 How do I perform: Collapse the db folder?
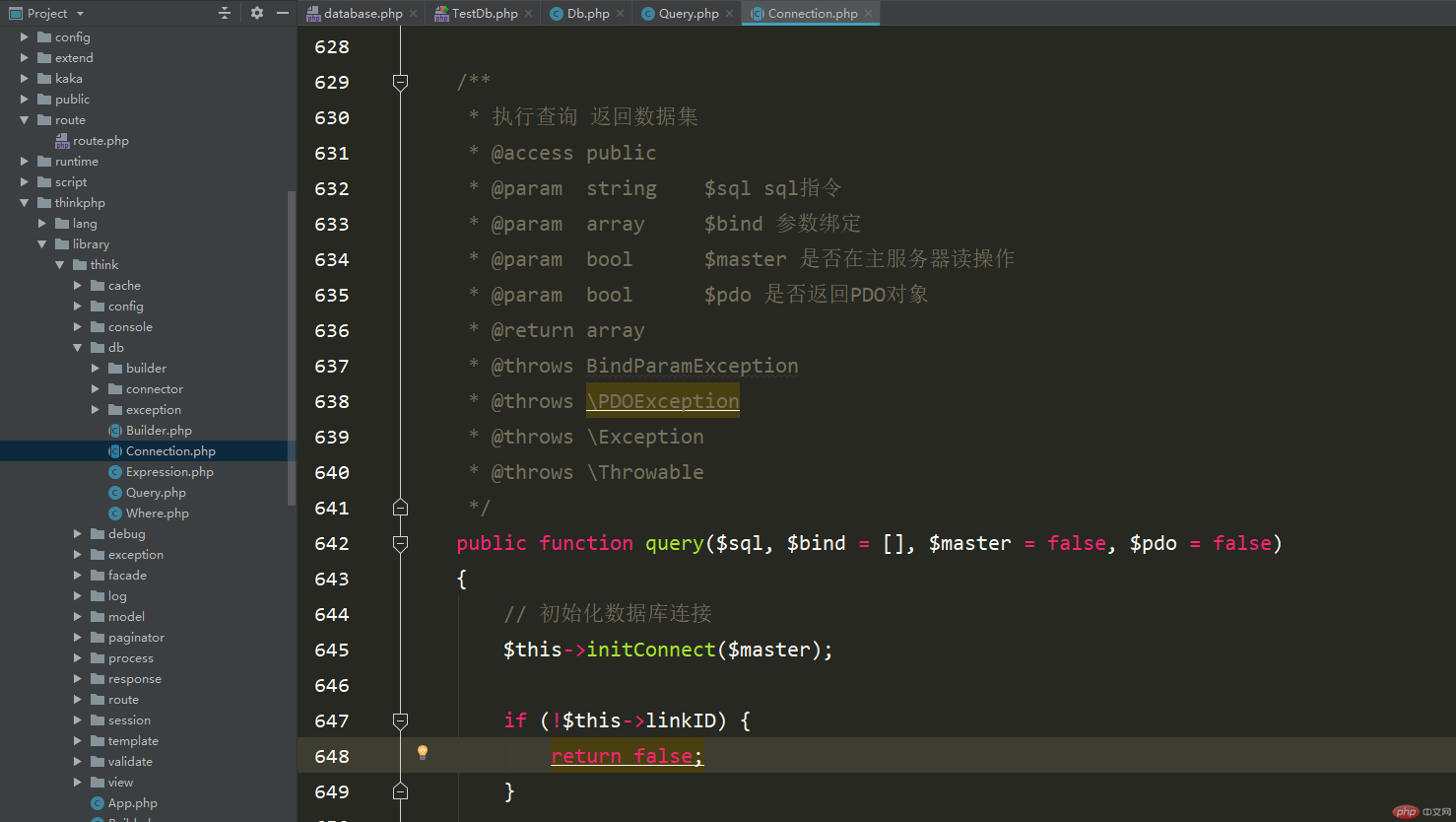pyautogui.click(x=78, y=347)
